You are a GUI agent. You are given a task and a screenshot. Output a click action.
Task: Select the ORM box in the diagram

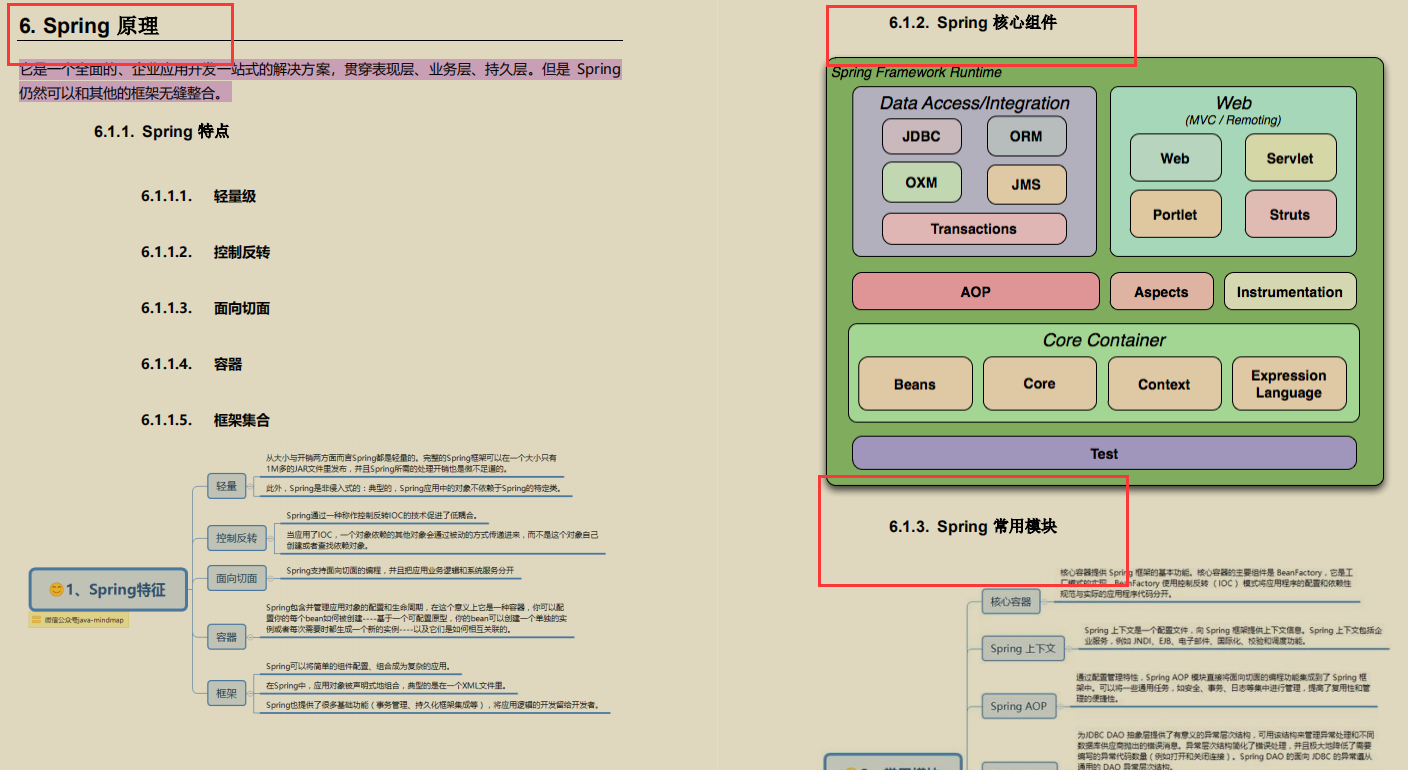click(x=1026, y=137)
